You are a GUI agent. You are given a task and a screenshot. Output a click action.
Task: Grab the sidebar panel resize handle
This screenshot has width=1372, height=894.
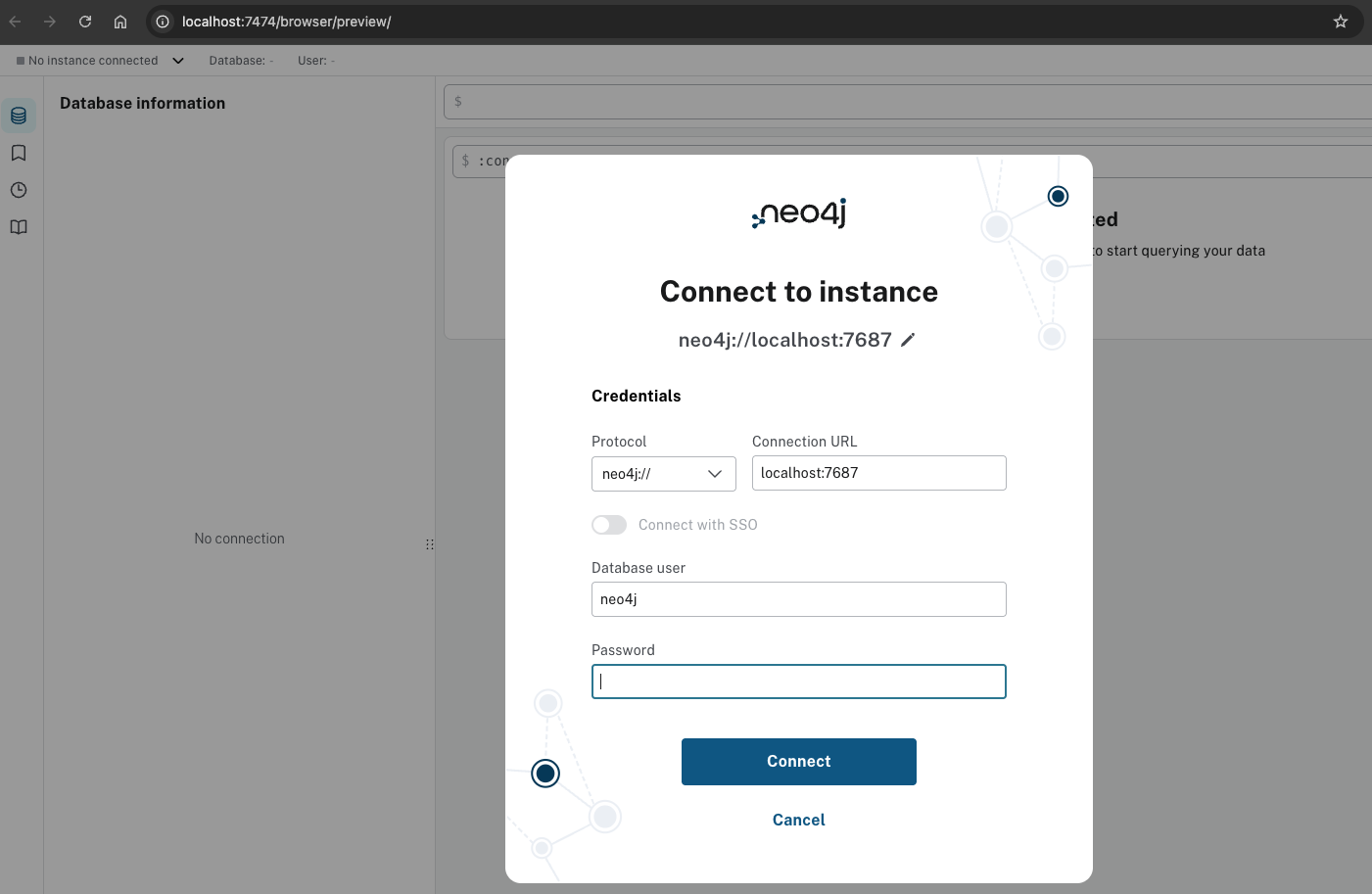coord(430,544)
